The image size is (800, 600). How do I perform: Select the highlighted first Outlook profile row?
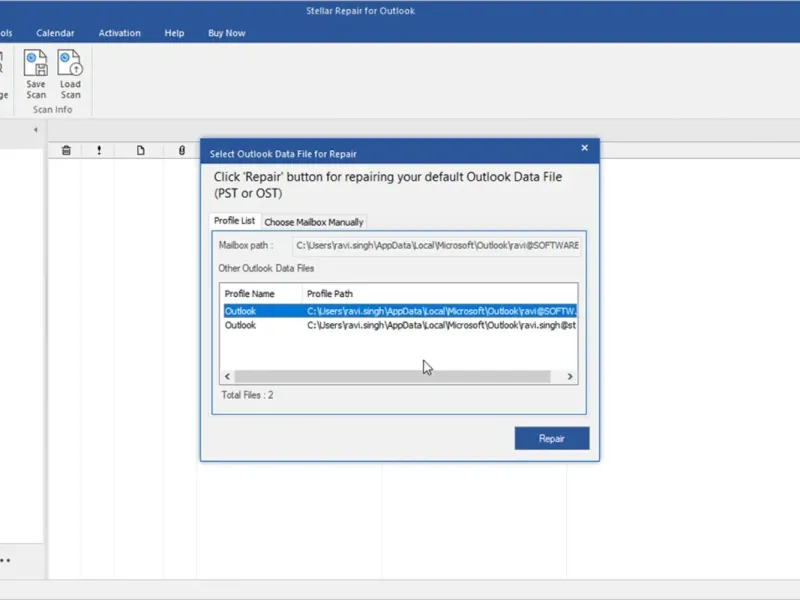click(x=400, y=311)
